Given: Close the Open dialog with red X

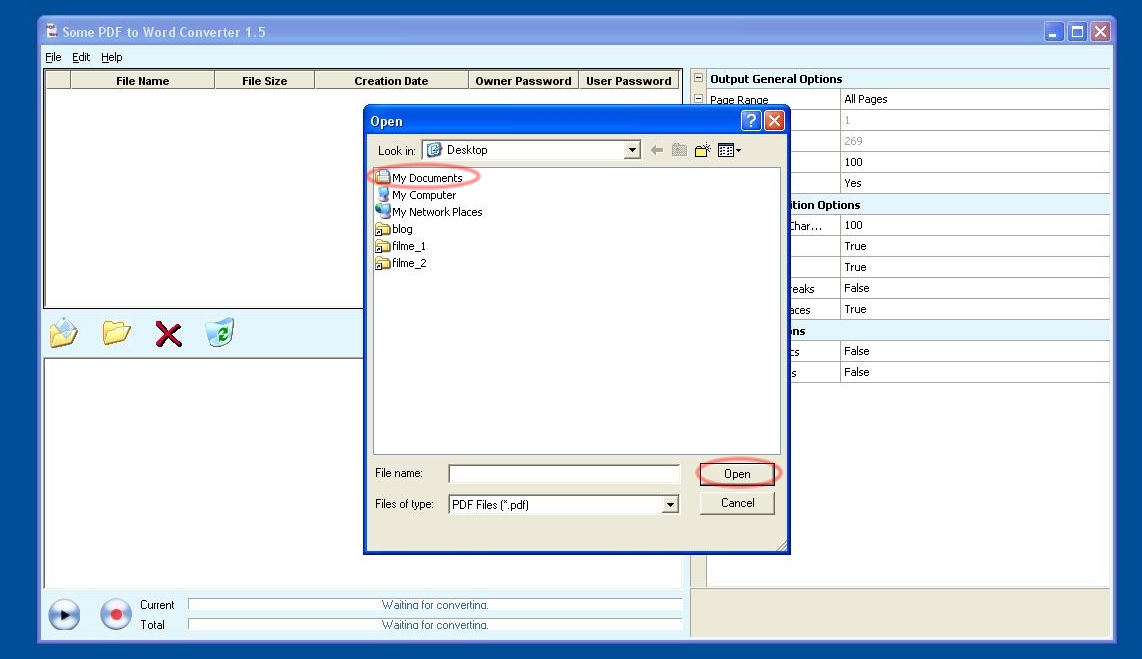Looking at the screenshot, I should [x=774, y=120].
